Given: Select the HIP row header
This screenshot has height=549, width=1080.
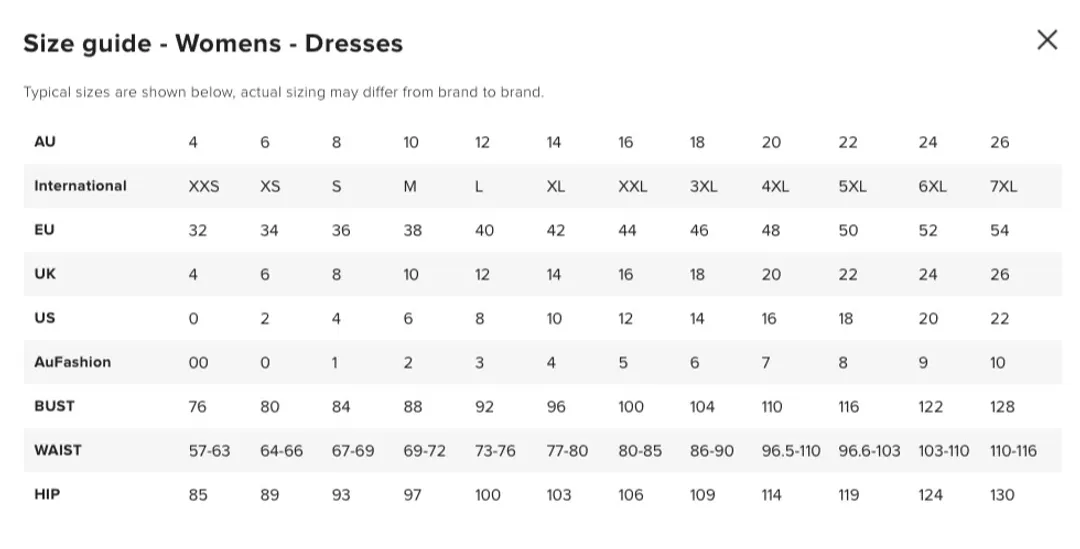Looking at the screenshot, I should [47, 494].
